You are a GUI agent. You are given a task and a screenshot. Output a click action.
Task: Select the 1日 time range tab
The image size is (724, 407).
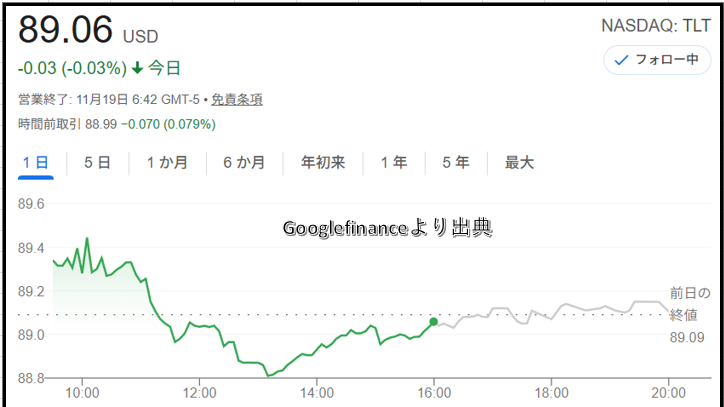(36, 163)
